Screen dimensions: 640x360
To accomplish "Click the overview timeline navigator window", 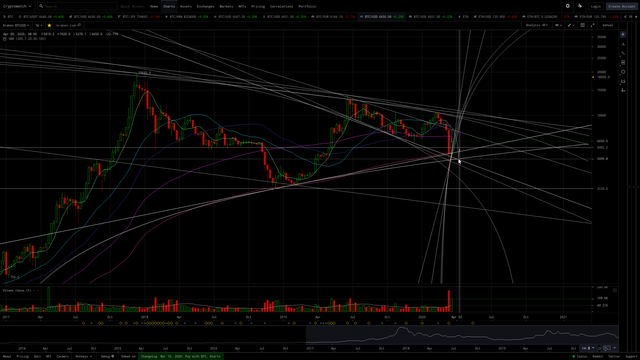I will [x=462, y=335].
